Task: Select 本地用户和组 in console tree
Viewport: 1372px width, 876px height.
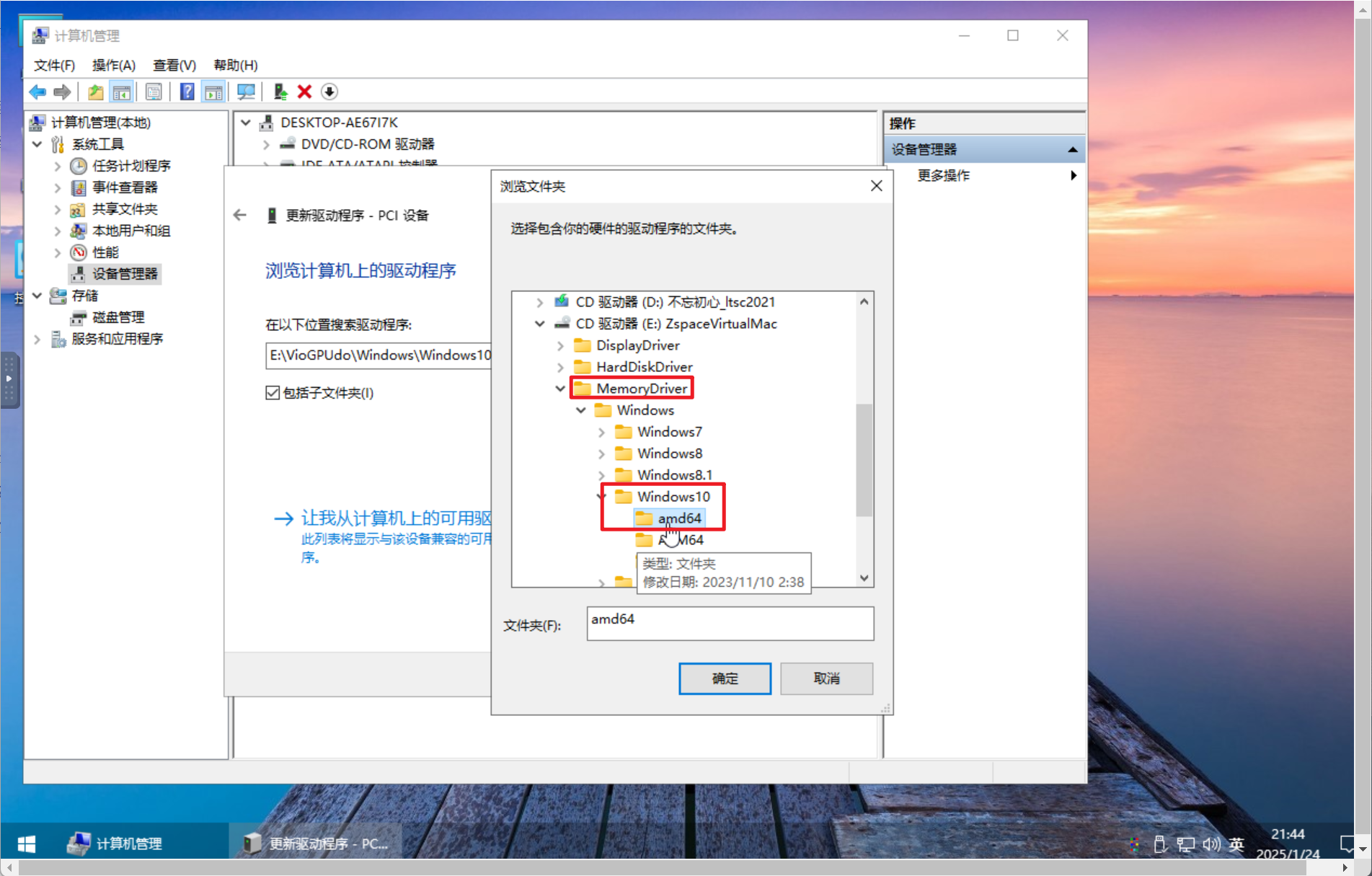Action: [x=131, y=231]
